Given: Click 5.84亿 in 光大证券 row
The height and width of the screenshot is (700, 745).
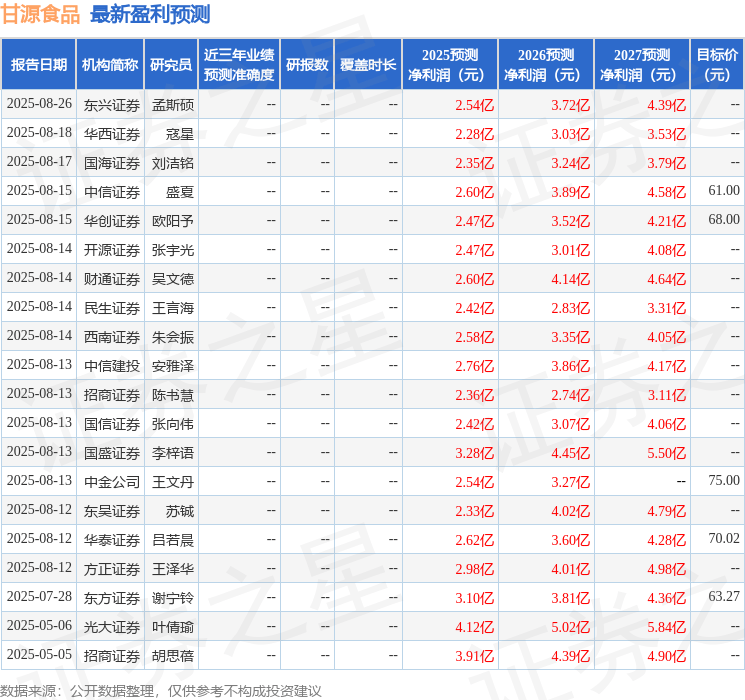Looking at the screenshot, I should click(667, 627).
